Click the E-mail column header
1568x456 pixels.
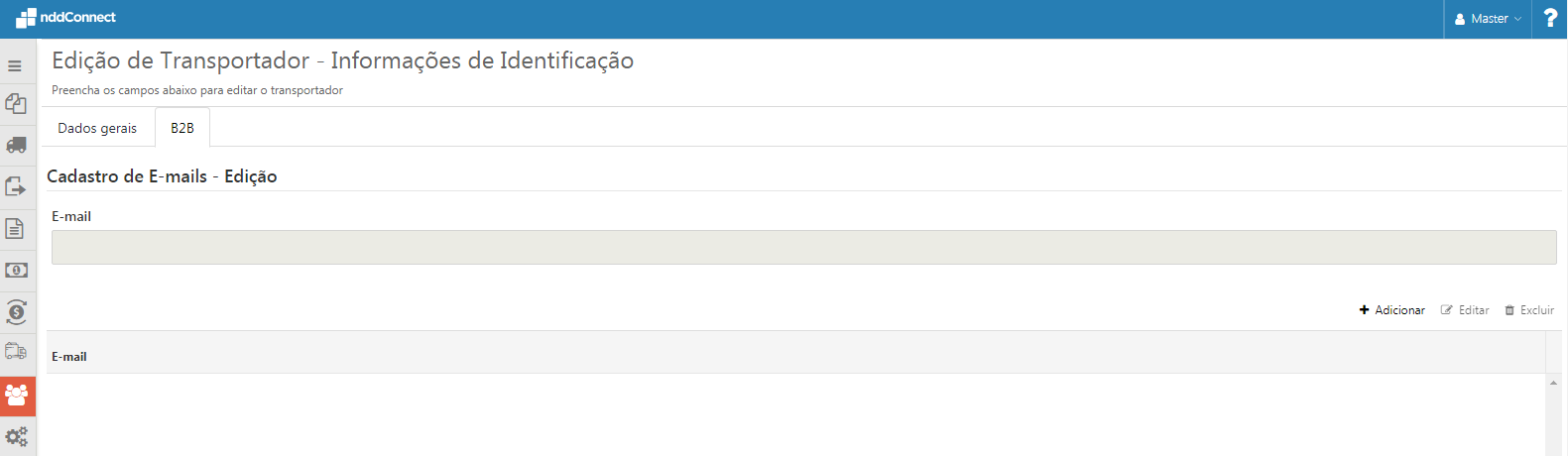[x=69, y=357]
